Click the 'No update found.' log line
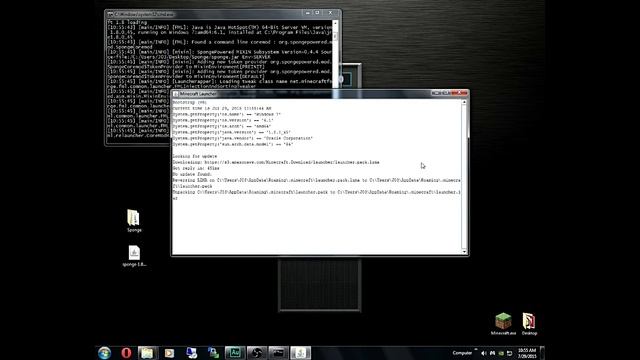Screen dimensions: 640x360 pos(192,174)
